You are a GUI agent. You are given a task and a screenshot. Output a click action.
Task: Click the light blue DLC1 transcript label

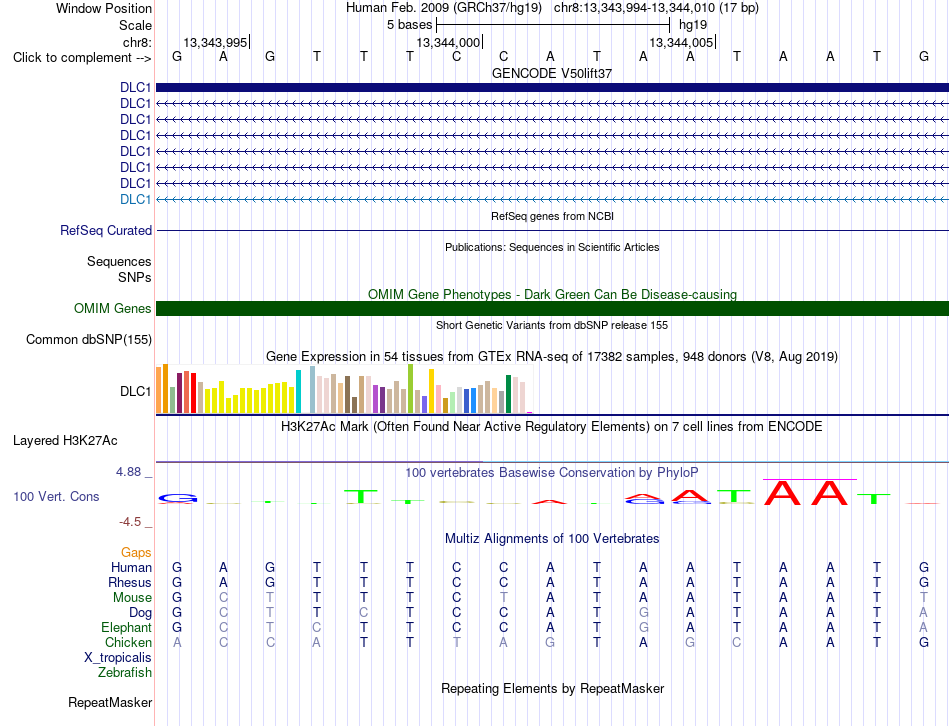pyautogui.click(x=135, y=199)
